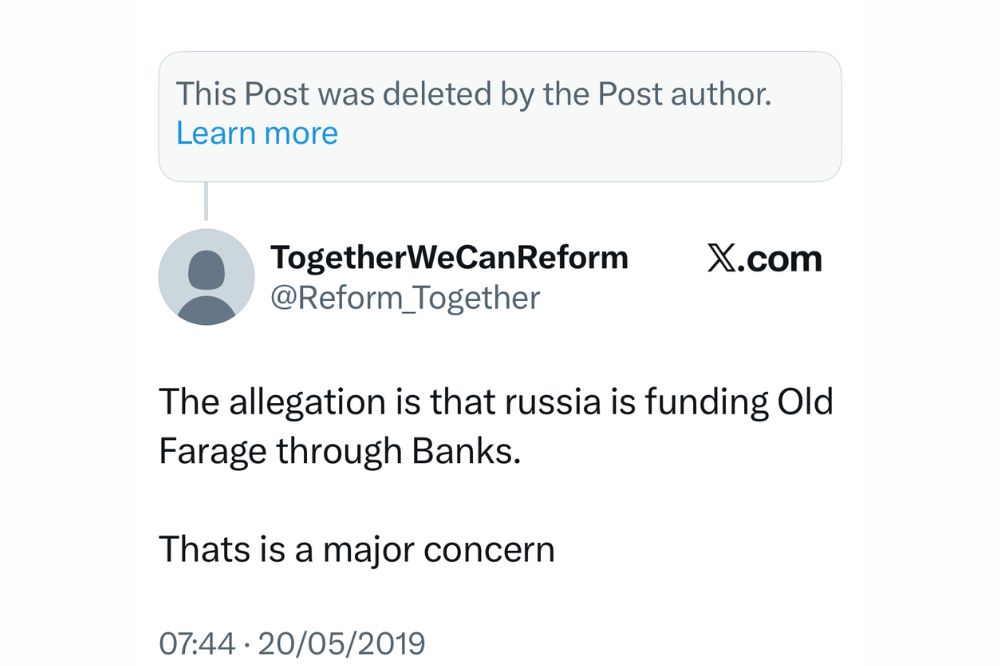Screen dimensions: 1000x666
Task: Click the thread connector line above avatar
Action: (x=206, y=201)
